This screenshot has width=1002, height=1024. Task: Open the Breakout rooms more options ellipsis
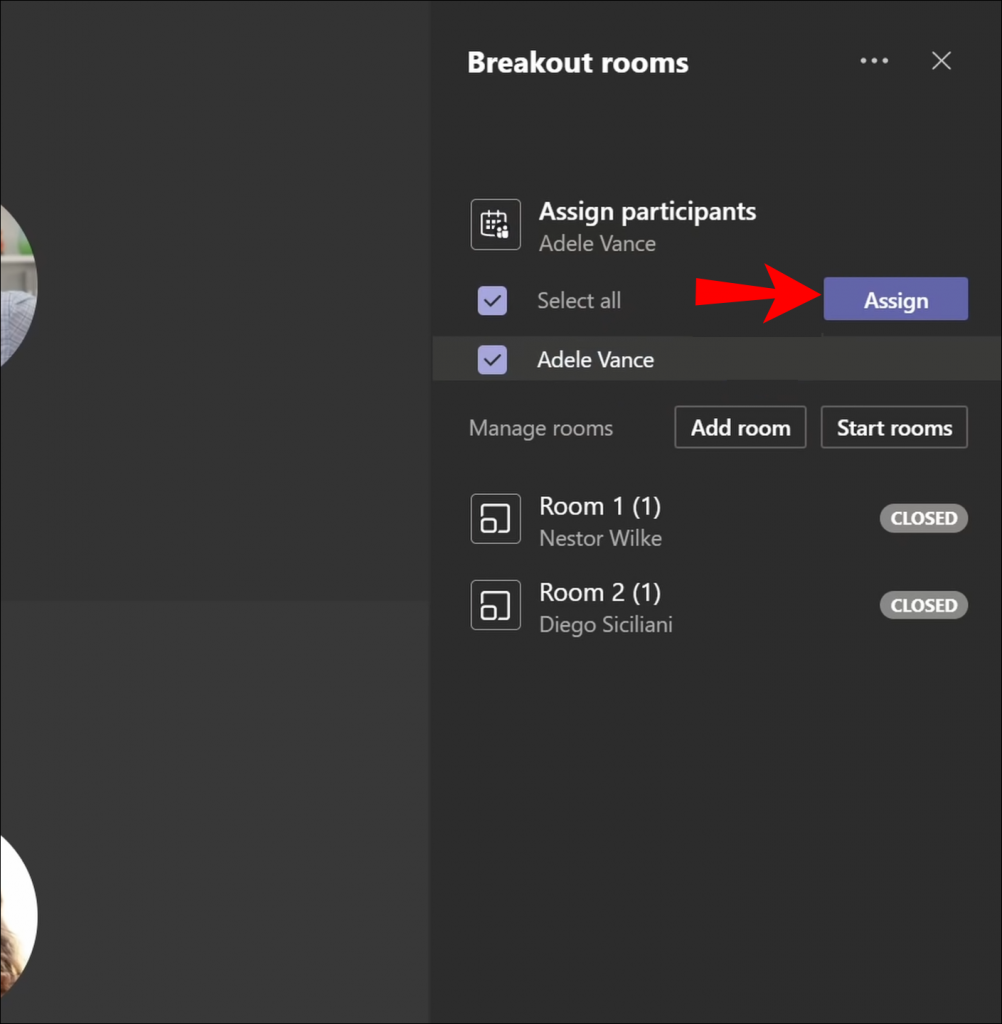coord(874,61)
